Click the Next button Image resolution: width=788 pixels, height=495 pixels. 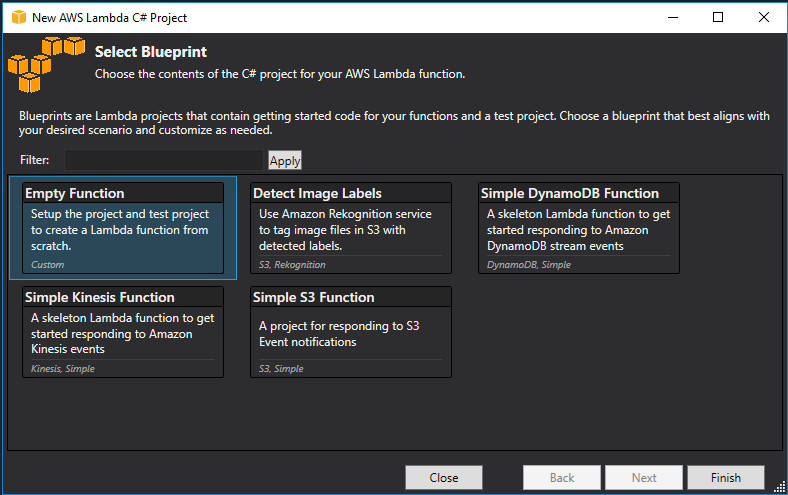[x=644, y=478]
